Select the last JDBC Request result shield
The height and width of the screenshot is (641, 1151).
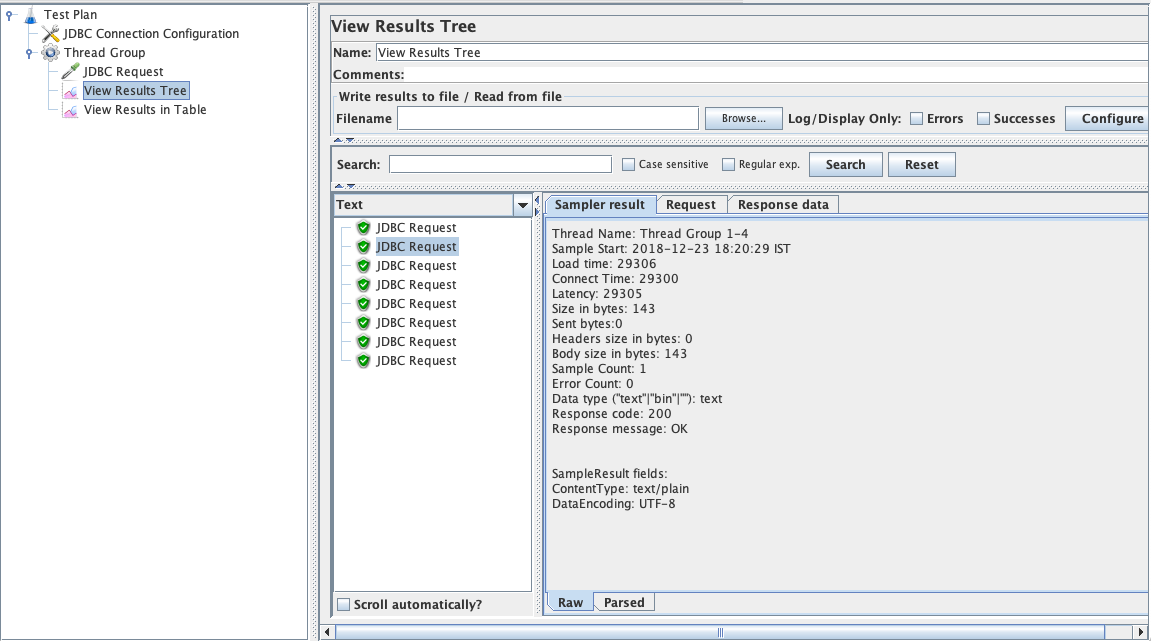point(363,360)
